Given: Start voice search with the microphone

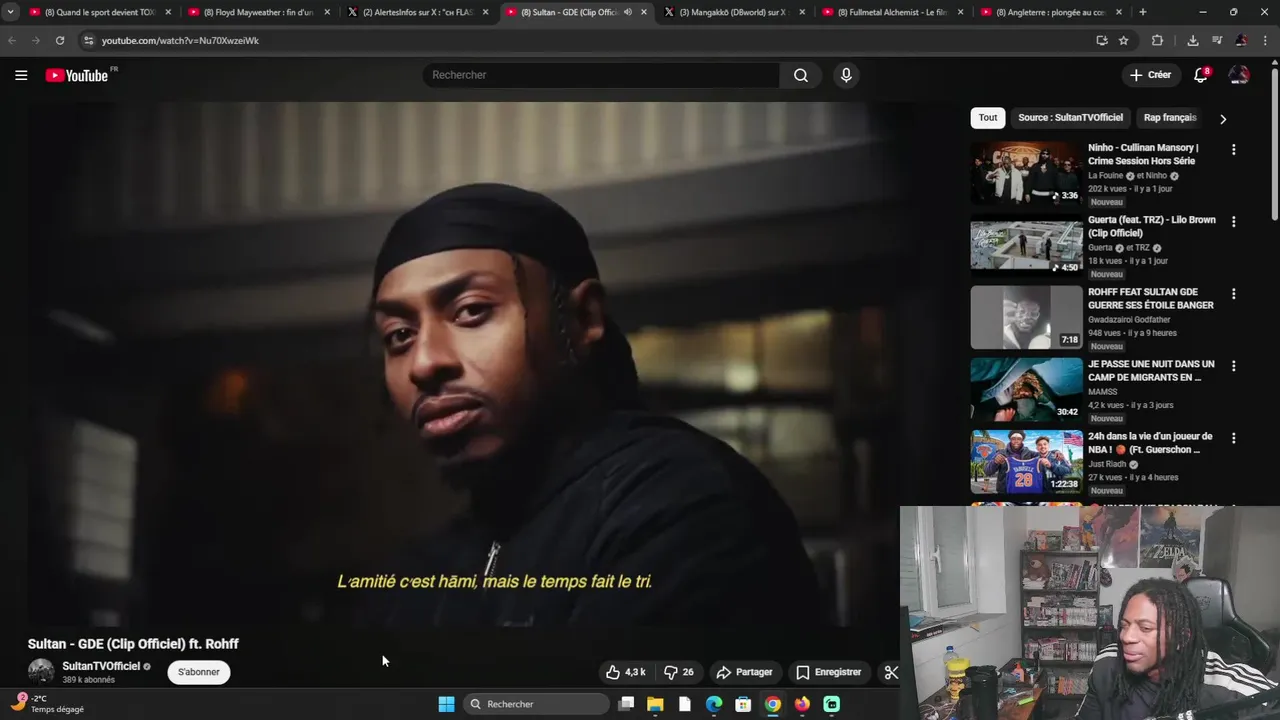Looking at the screenshot, I should tap(846, 75).
